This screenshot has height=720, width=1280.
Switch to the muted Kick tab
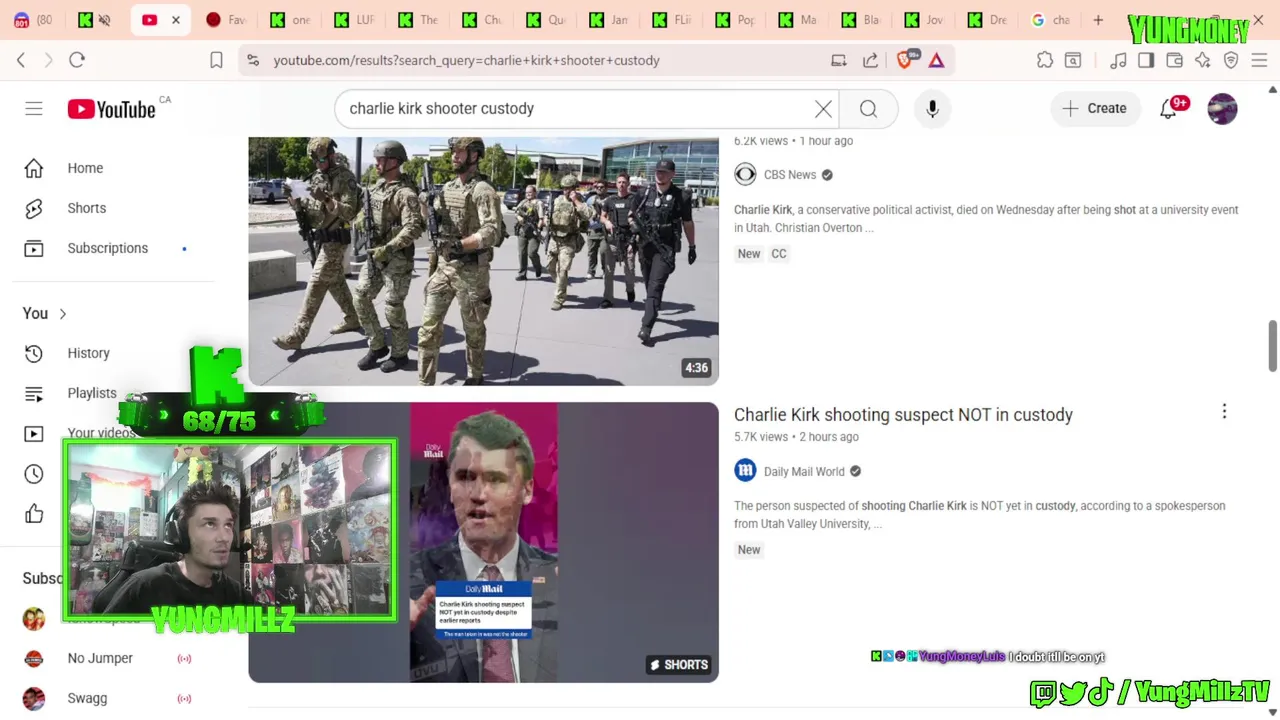pos(95,20)
